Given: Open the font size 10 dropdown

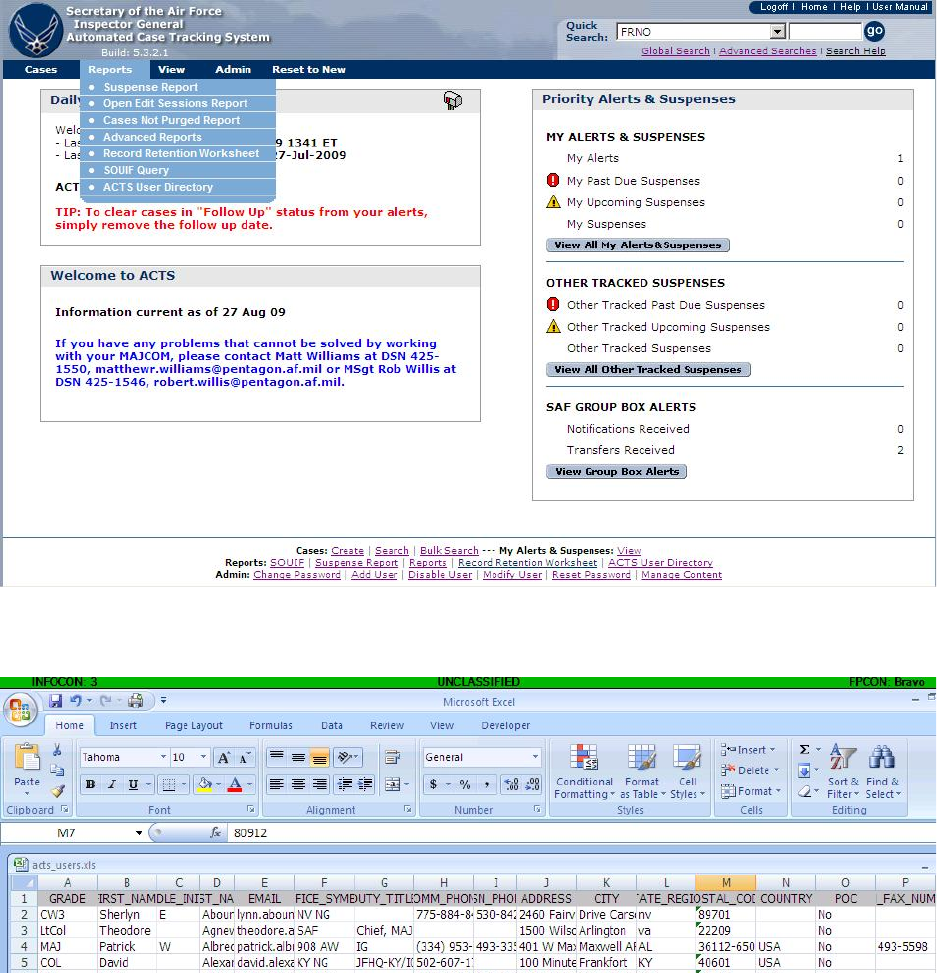Looking at the screenshot, I should click(203, 757).
